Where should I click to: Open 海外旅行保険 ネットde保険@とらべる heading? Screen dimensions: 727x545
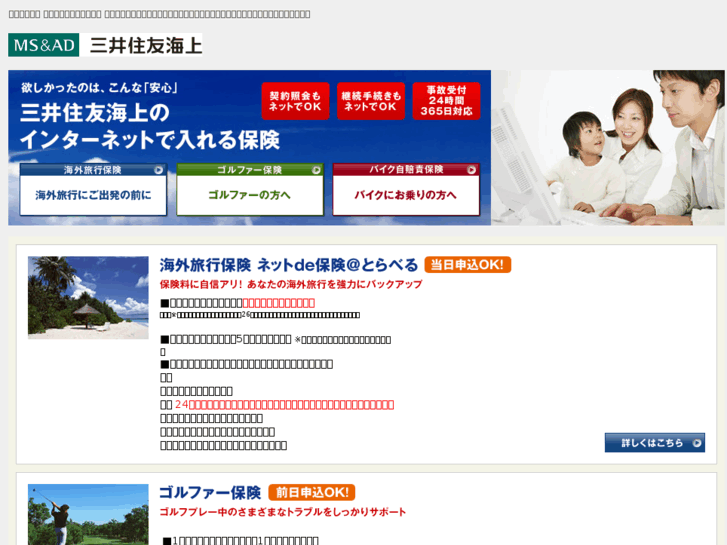(x=289, y=265)
